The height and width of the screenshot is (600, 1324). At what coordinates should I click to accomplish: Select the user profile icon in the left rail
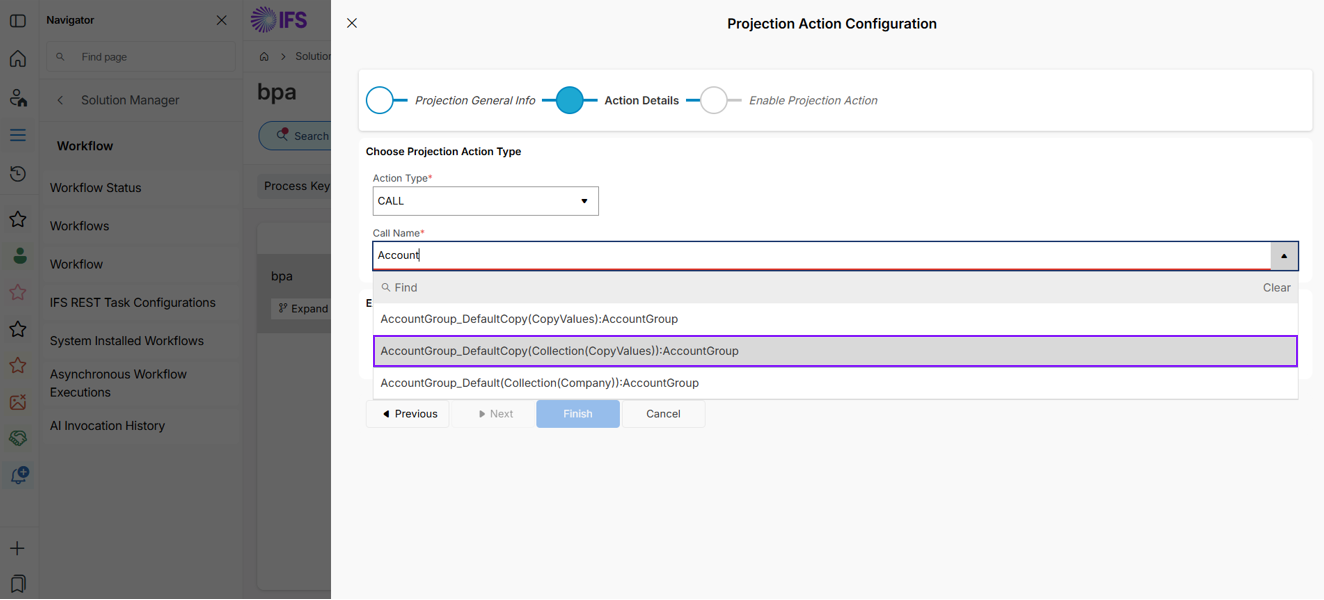click(18, 97)
